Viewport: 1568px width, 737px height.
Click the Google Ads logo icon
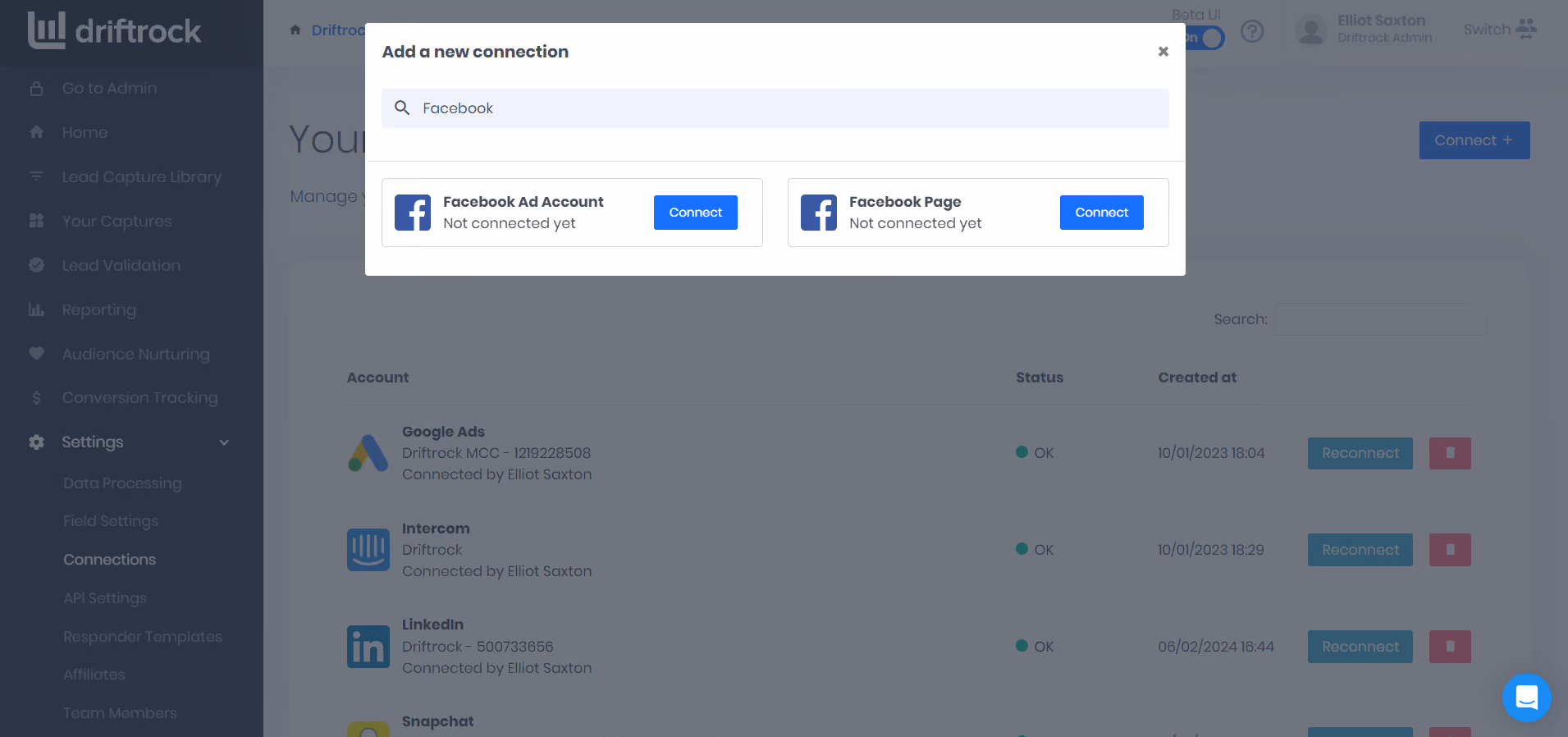coord(368,453)
